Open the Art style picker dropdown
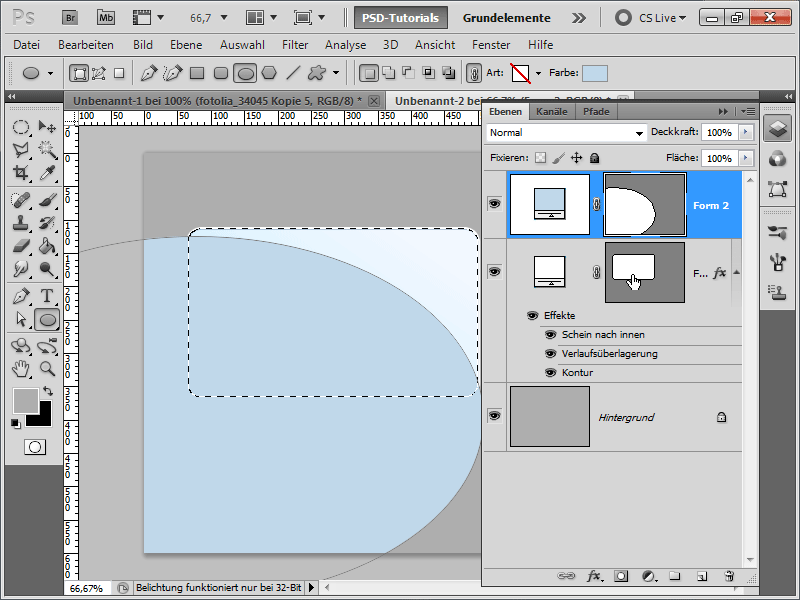Image resolution: width=800 pixels, height=600 pixels. 538,73
